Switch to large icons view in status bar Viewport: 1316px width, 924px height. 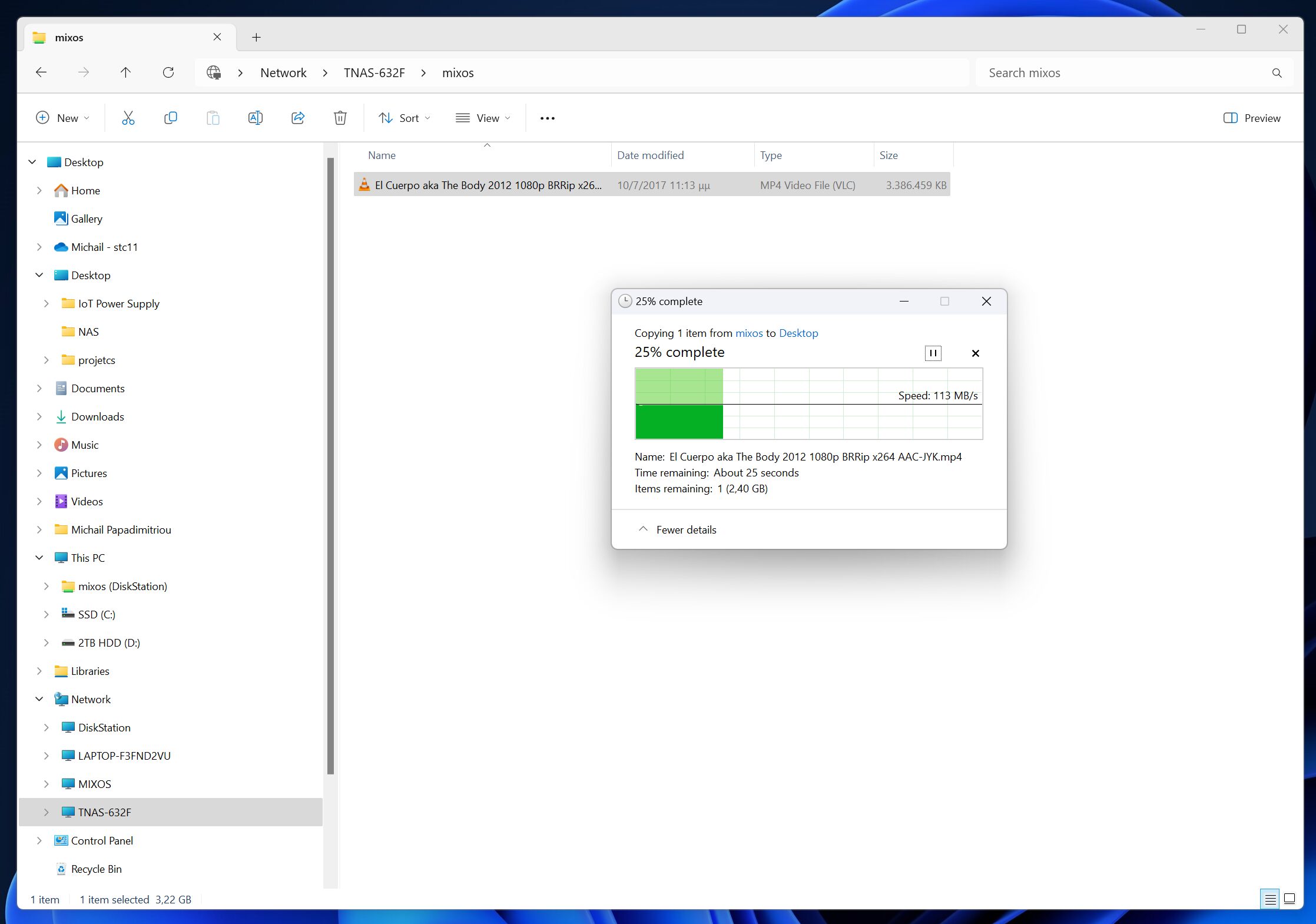point(1290,899)
